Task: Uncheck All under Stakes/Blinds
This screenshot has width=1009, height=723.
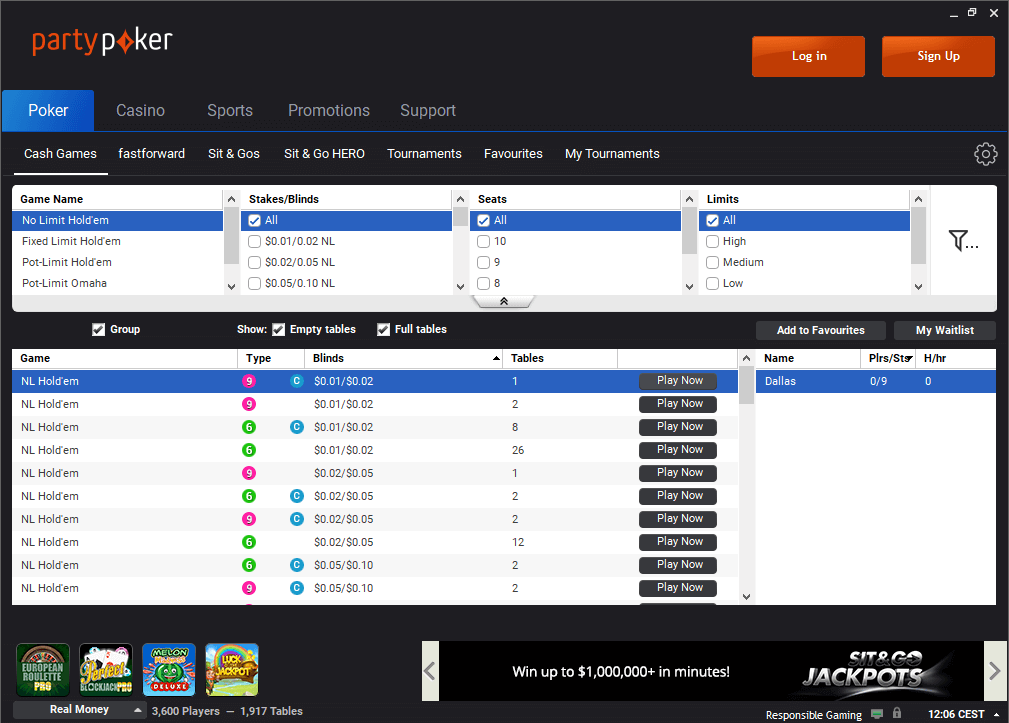Action: coord(254,221)
